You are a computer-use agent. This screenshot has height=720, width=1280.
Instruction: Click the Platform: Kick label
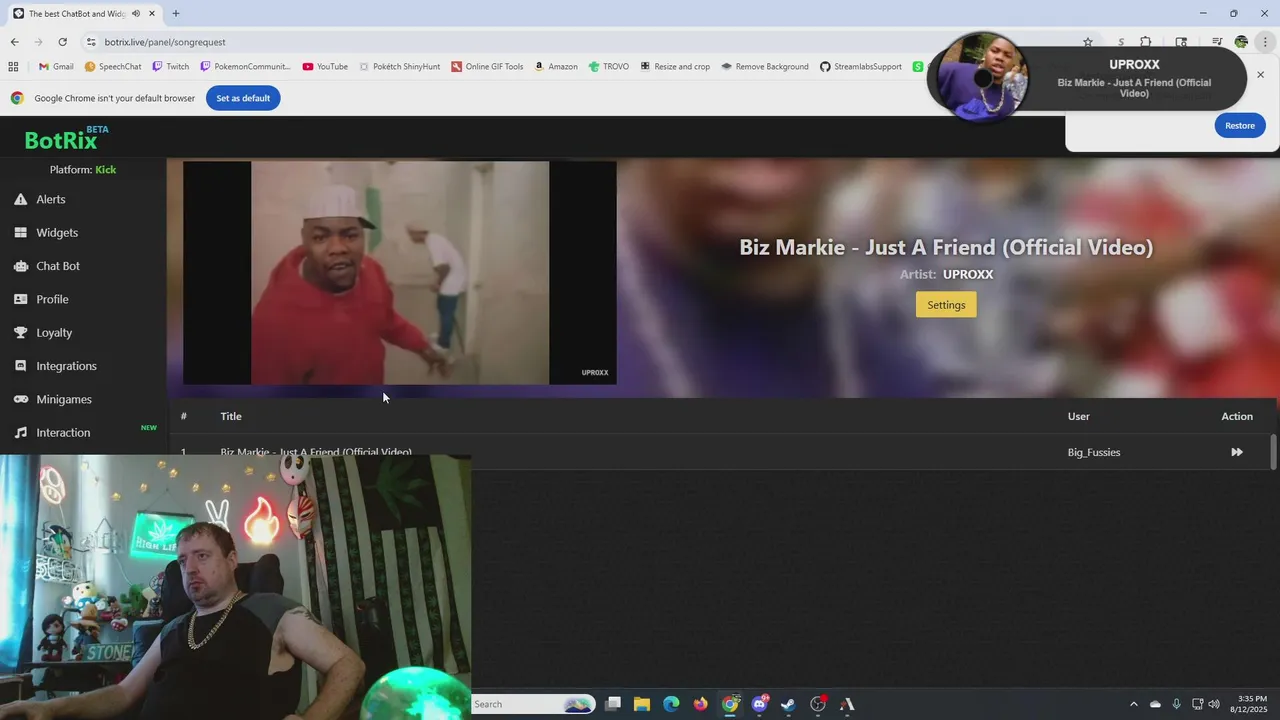pos(83,169)
